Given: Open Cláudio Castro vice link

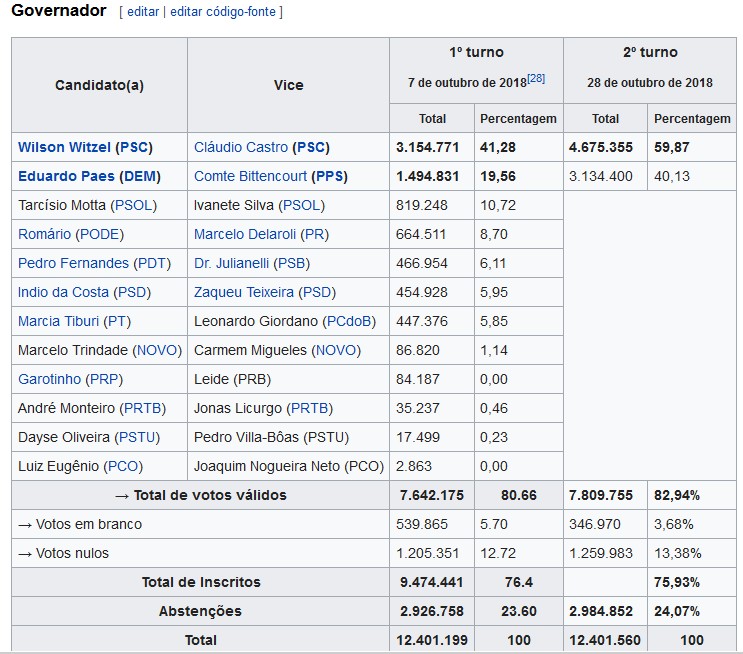Looking at the screenshot, I should (x=241, y=147).
